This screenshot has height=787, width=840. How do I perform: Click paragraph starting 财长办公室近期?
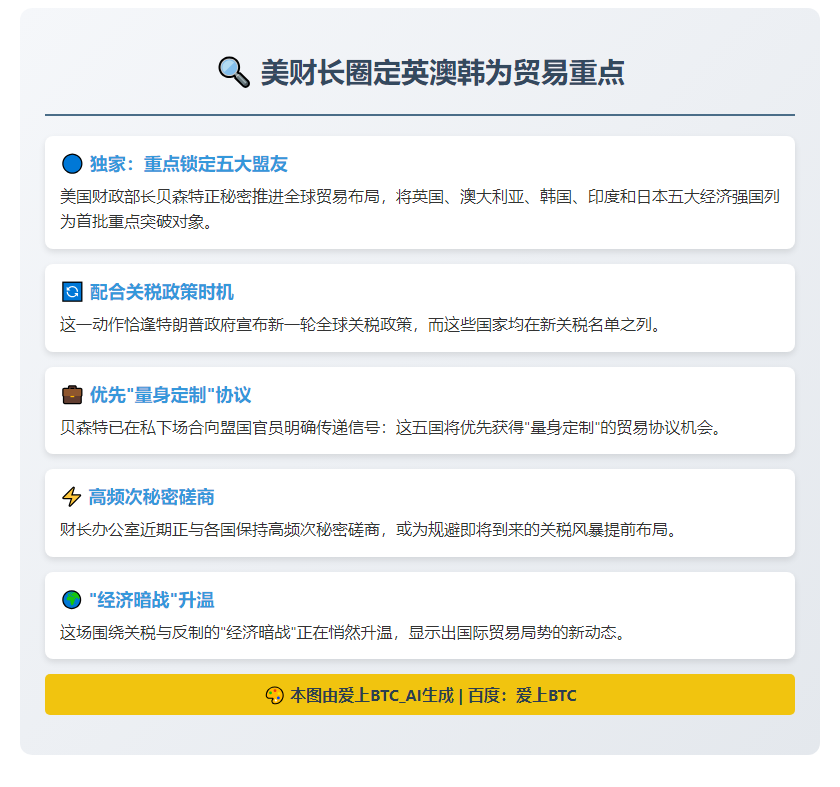click(369, 530)
